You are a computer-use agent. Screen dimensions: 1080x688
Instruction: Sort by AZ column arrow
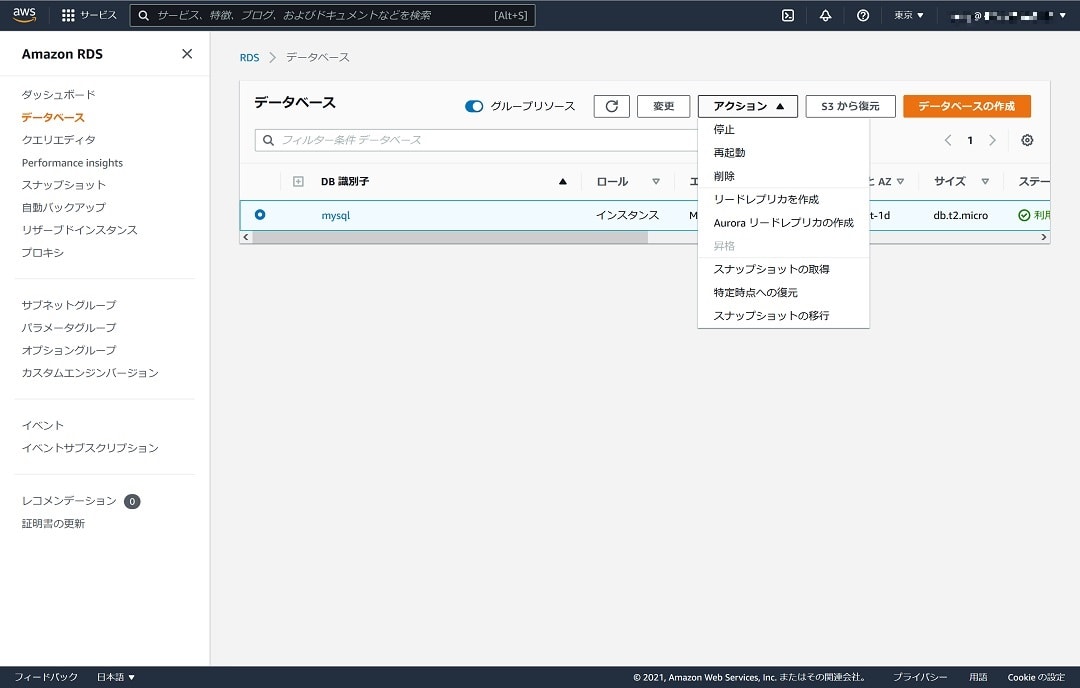(900, 181)
